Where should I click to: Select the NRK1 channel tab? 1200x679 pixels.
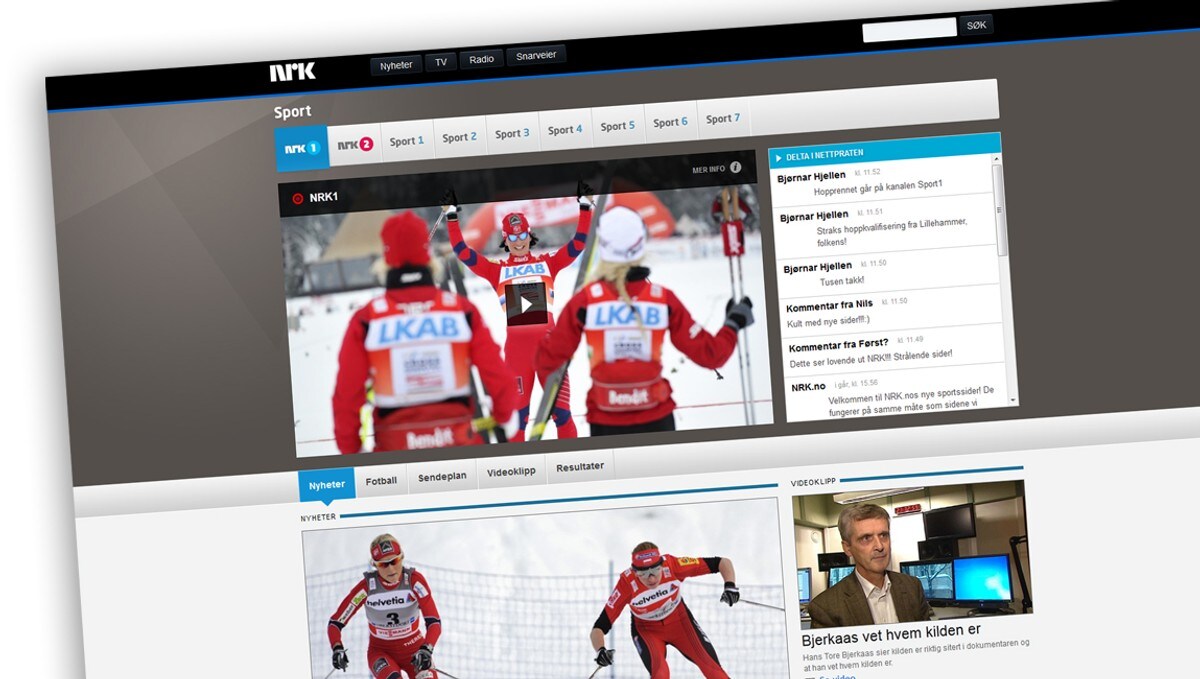301,148
